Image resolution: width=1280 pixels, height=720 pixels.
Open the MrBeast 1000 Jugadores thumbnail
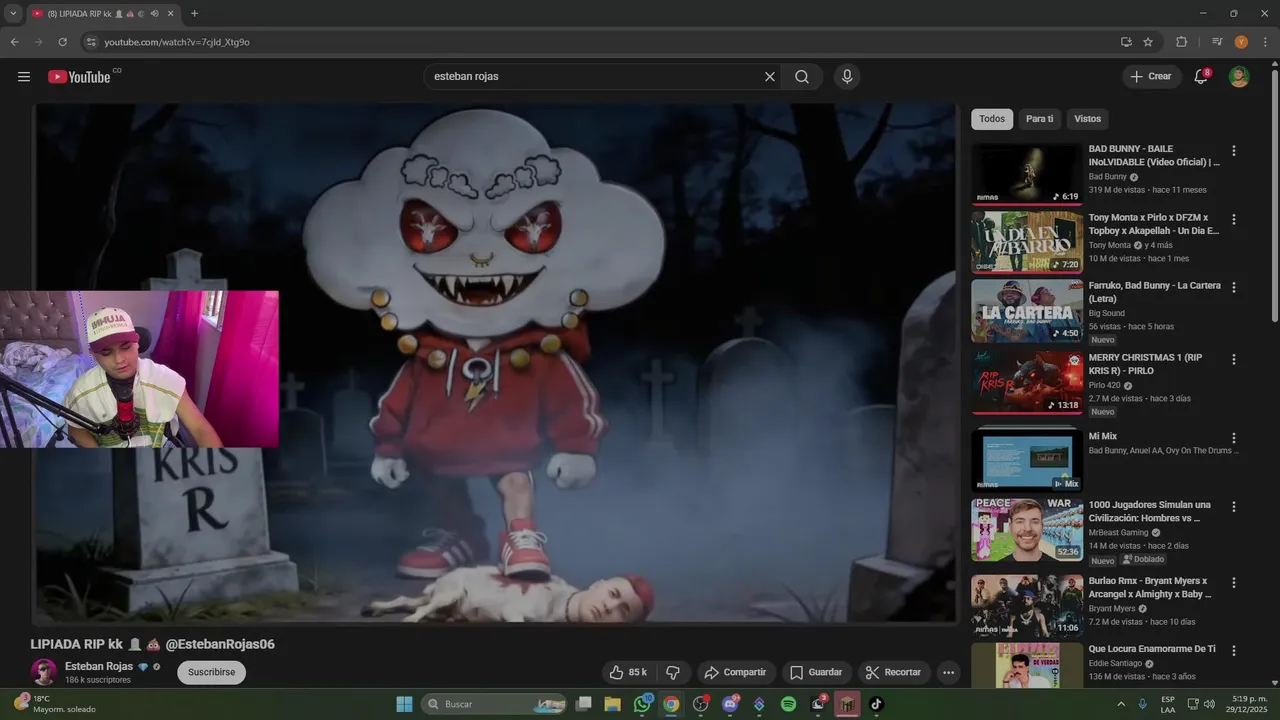pyautogui.click(x=1027, y=529)
